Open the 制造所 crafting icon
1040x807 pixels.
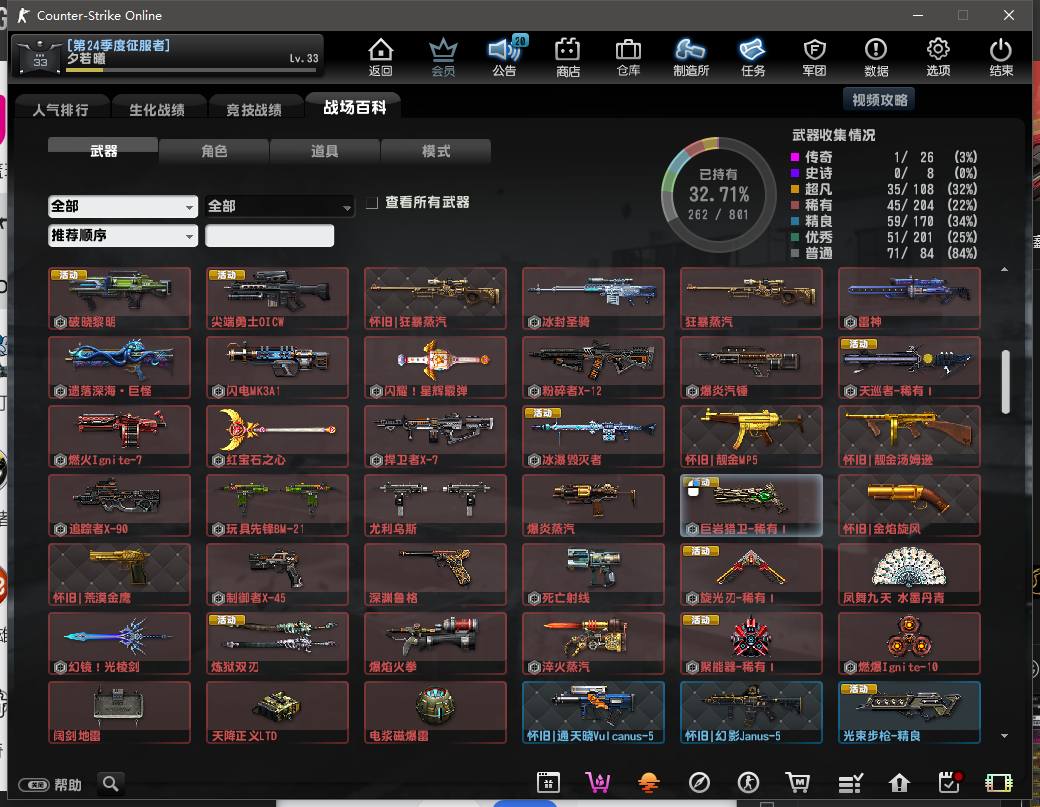point(690,56)
